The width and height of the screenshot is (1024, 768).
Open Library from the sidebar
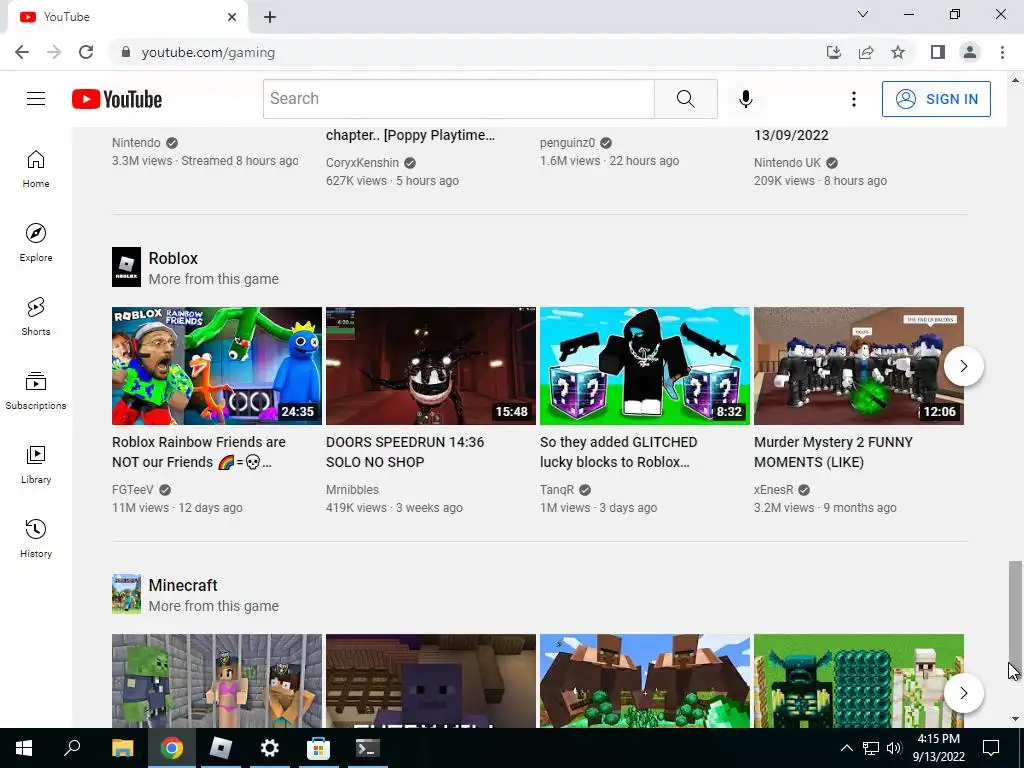(36, 464)
